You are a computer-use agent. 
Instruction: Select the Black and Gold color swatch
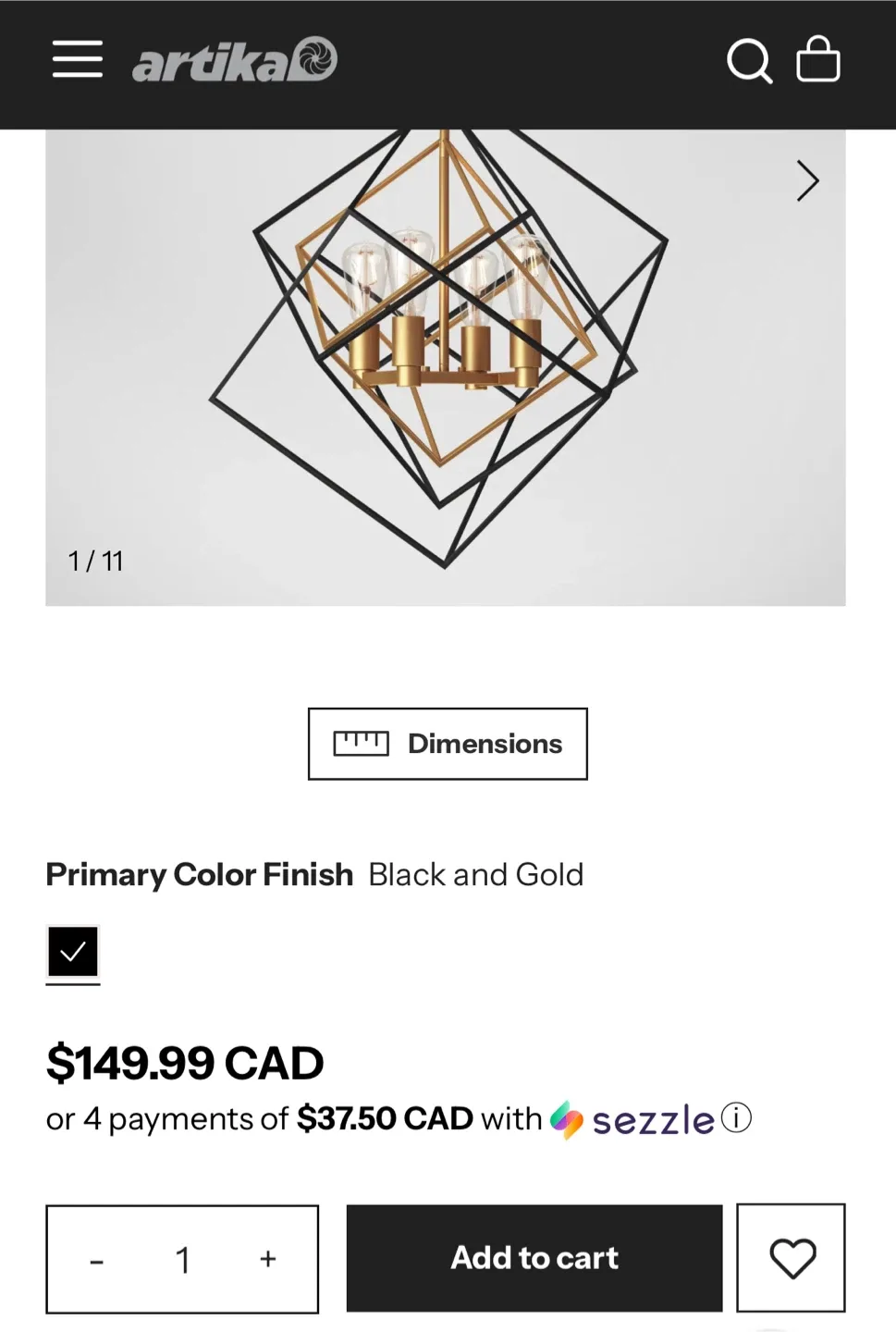click(73, 951)
